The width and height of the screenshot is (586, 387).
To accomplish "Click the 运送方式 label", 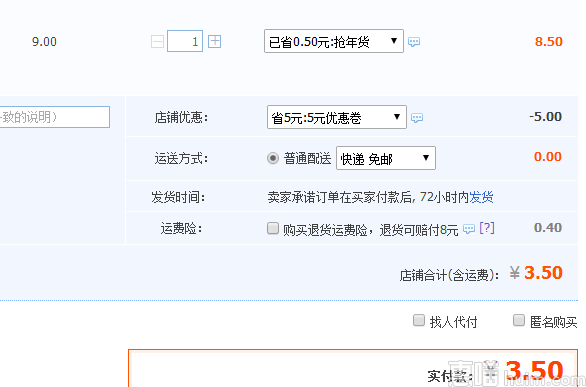I will pyautogui.click(x=181, y=158).
